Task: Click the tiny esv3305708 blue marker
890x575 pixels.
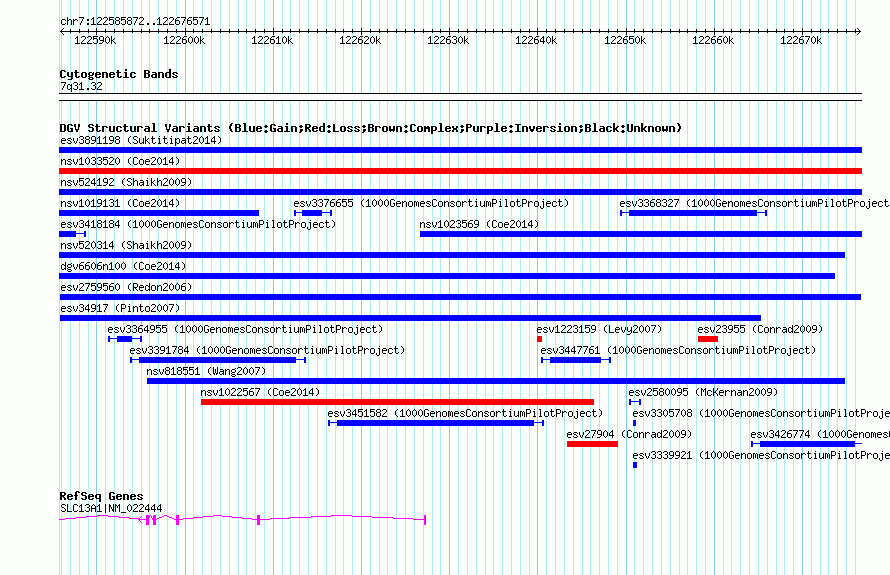Action: click(635, 423)
